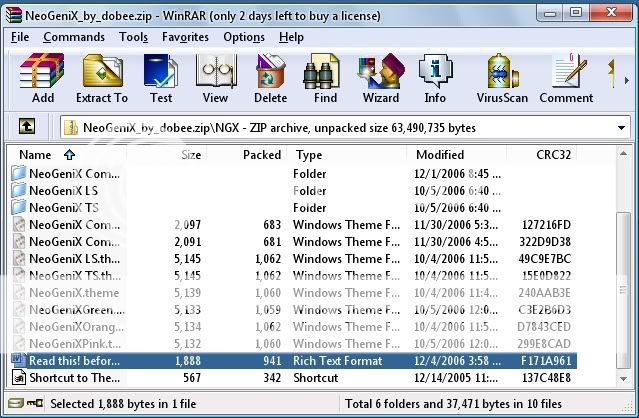Select the NeoGeniX LS folder
This screenshot has height=418, width=639.
(x=63, y=190)
